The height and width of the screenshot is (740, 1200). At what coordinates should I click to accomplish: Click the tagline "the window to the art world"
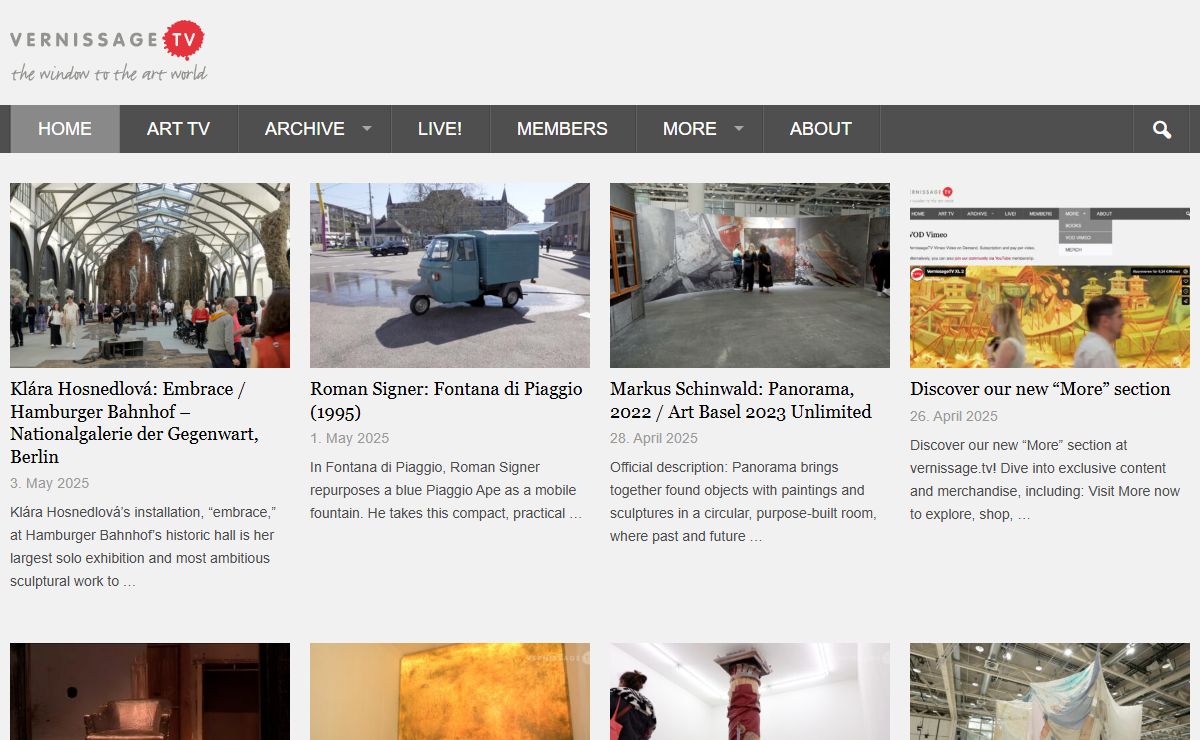109,73
